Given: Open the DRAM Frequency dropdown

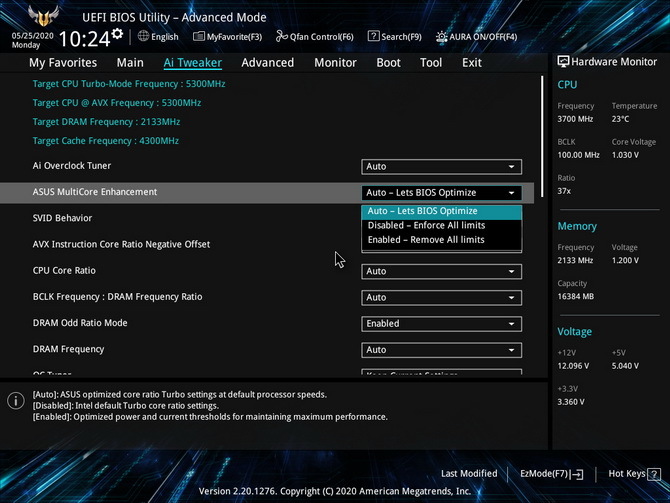Looking at the screenshot, I should tap(441, 350).
